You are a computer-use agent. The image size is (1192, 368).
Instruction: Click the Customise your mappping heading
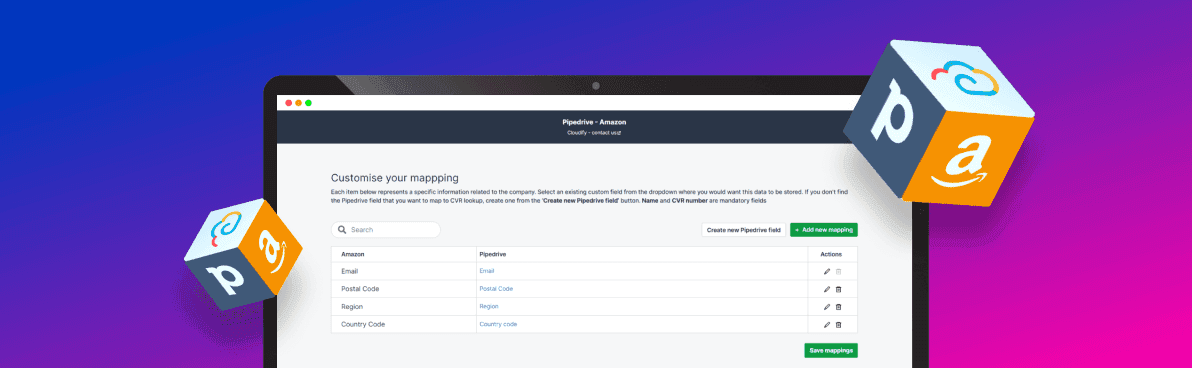point(395,178)
